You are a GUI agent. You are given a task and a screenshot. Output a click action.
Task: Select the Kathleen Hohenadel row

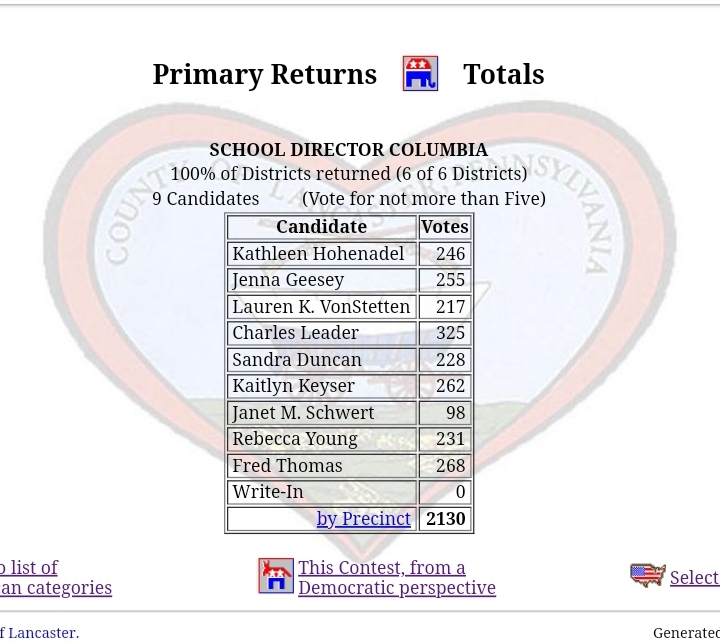click(x=318, y=254)
